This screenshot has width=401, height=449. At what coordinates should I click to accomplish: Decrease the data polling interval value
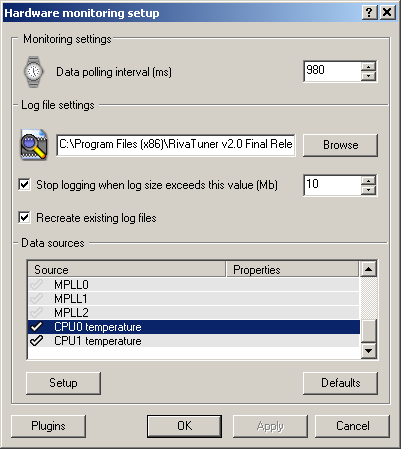pos(368,76)
